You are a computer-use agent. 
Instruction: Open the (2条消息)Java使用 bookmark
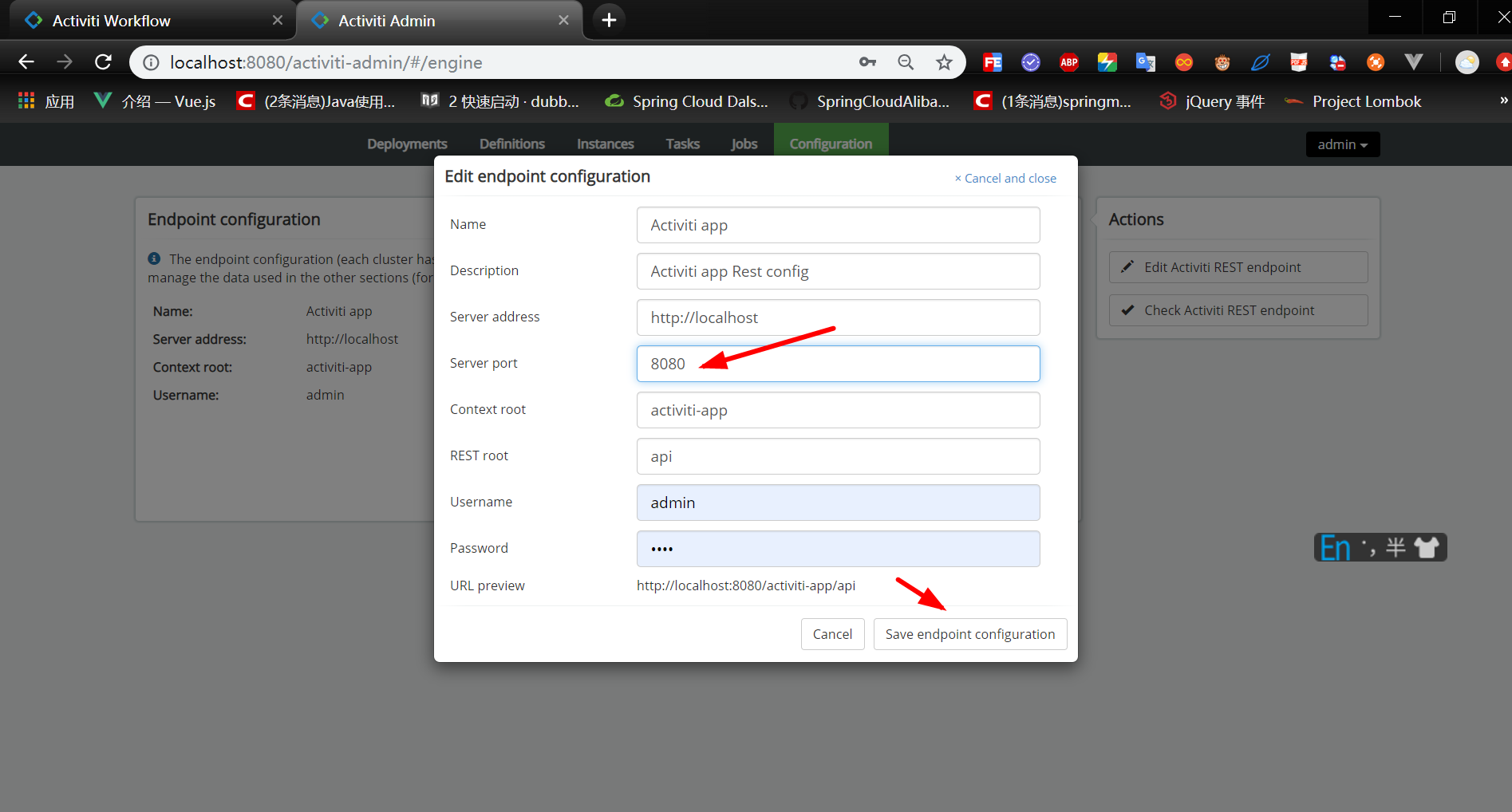click(x=316, y=101)
